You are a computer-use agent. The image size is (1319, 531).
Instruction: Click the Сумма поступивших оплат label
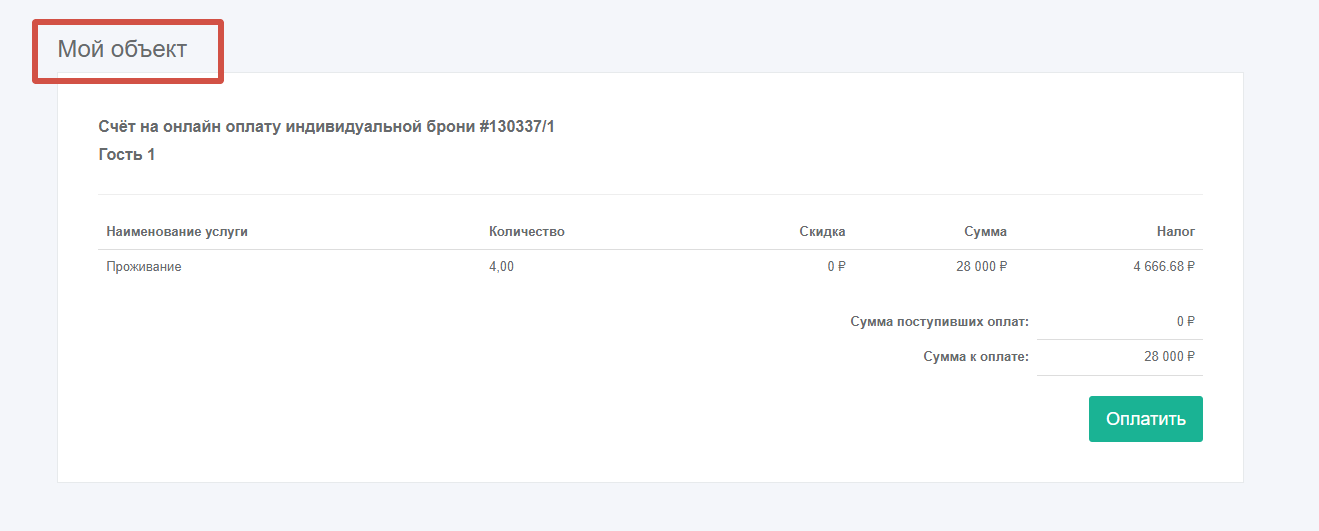coord(939,322)
